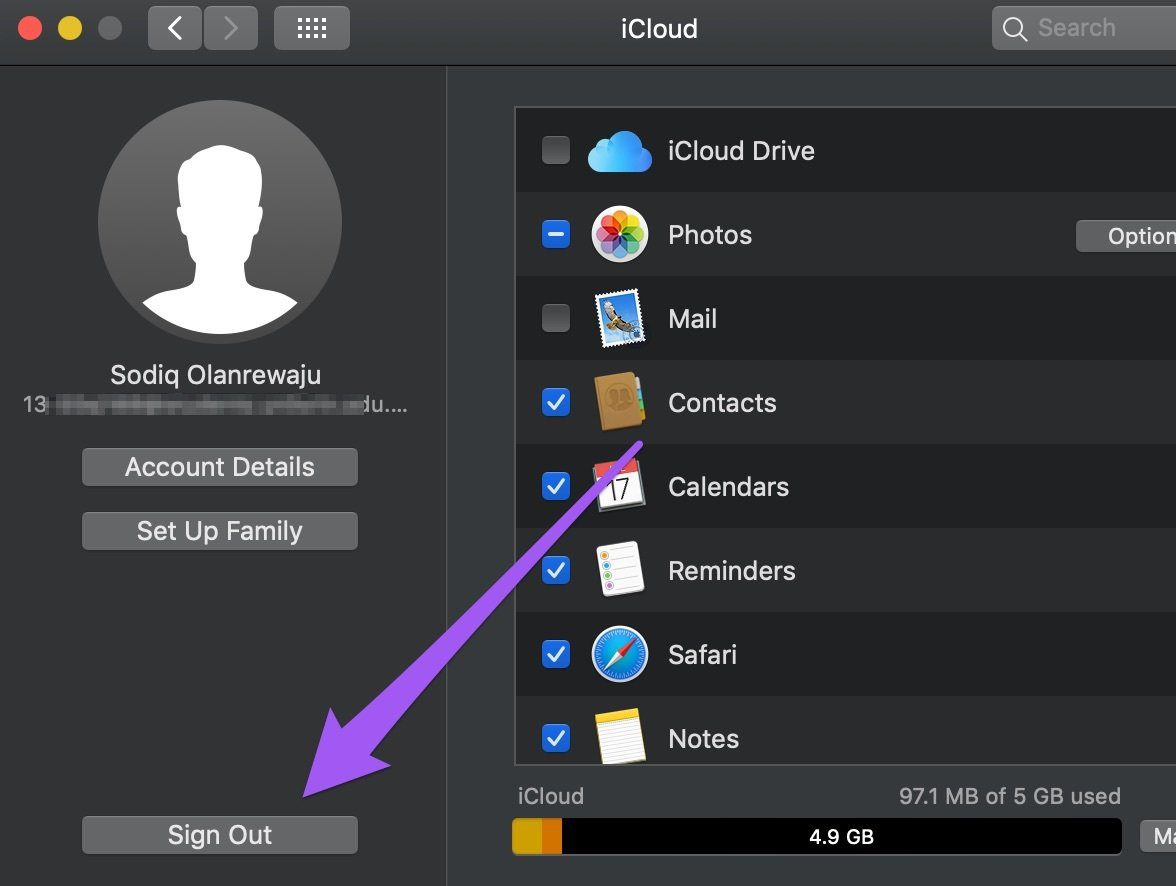Image resolution: width=1176 pixels, height=886 pixels.
Task: Minimize the window with the yellow button
Action: (70, 29)
